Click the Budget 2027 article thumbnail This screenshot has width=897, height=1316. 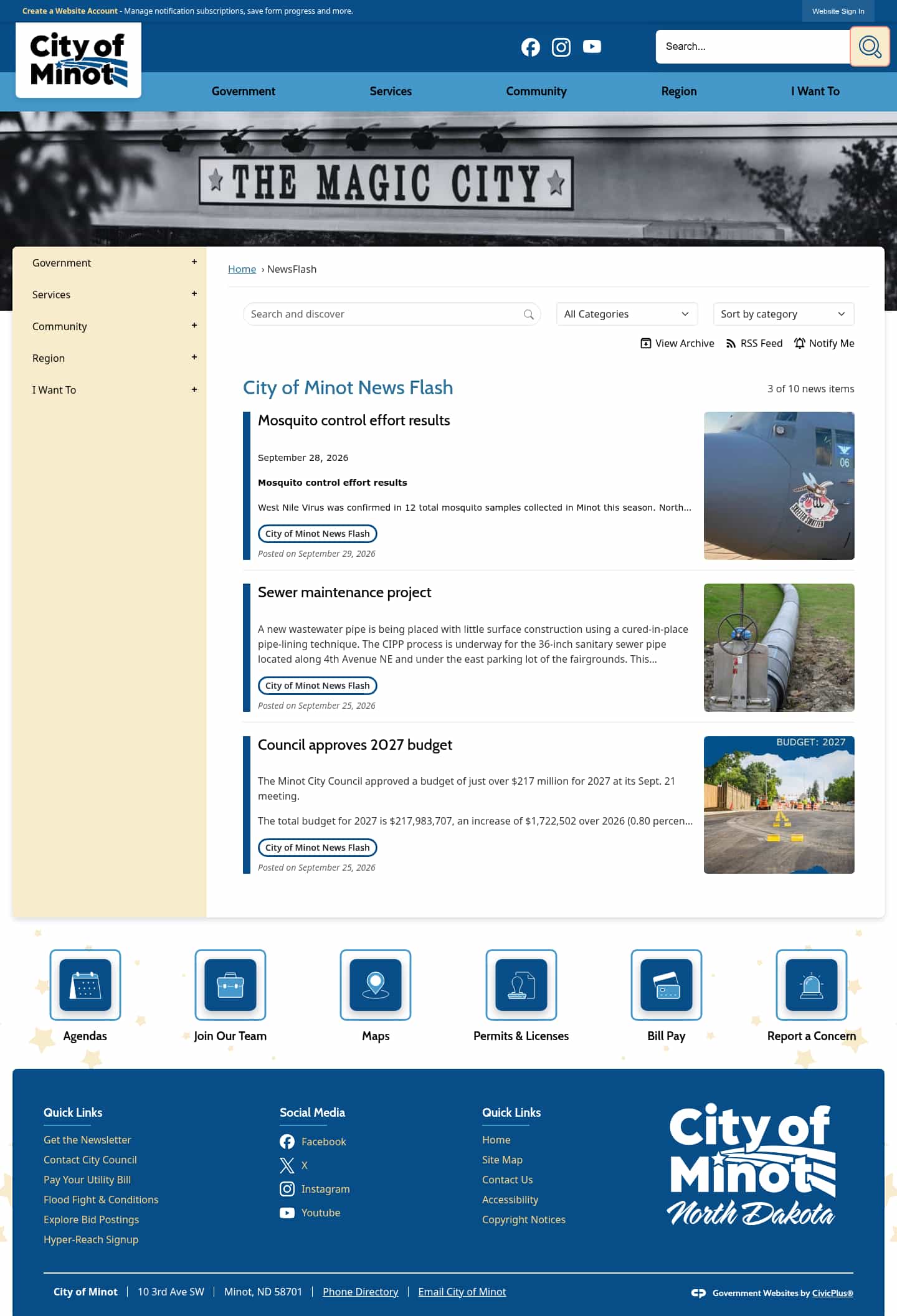coord(779,805)
